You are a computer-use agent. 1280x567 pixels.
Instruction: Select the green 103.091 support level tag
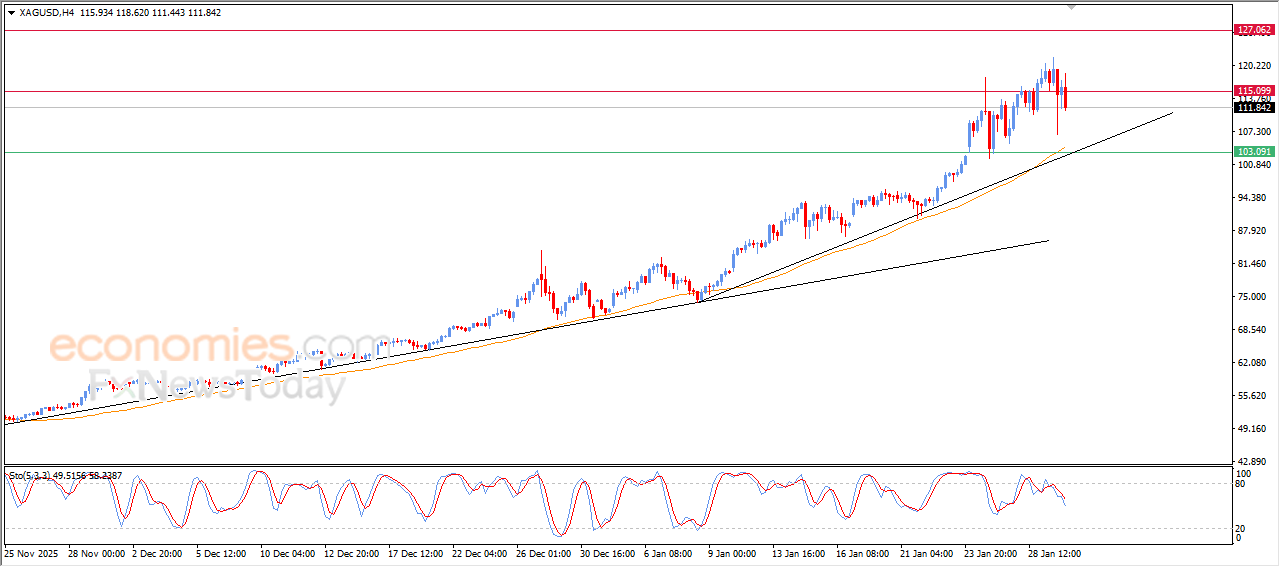(1254, 152)
